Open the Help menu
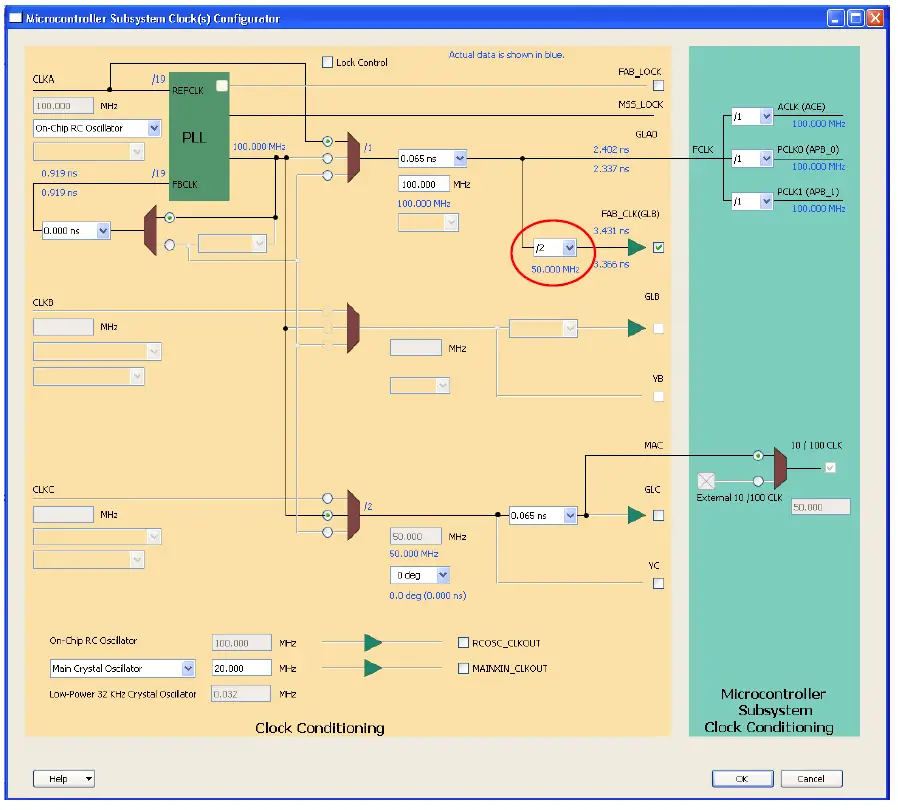The height and width of the screenshot is (810, 898). click(63, 778)
